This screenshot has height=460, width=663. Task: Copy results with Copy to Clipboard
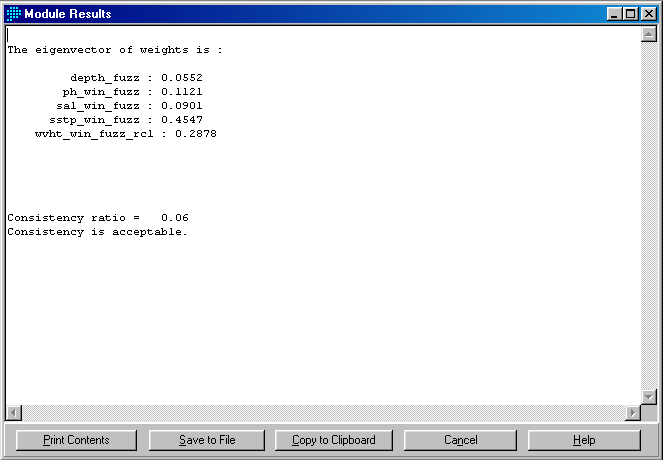coord(334,440)
